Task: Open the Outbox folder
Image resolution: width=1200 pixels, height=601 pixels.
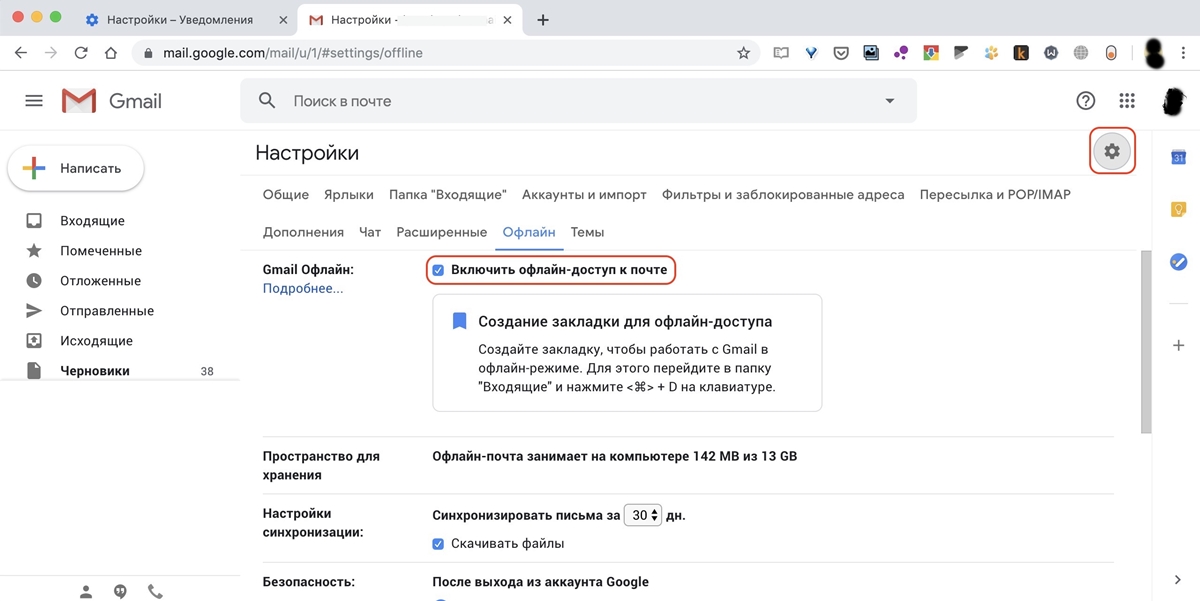Action: tap(96, 341)
